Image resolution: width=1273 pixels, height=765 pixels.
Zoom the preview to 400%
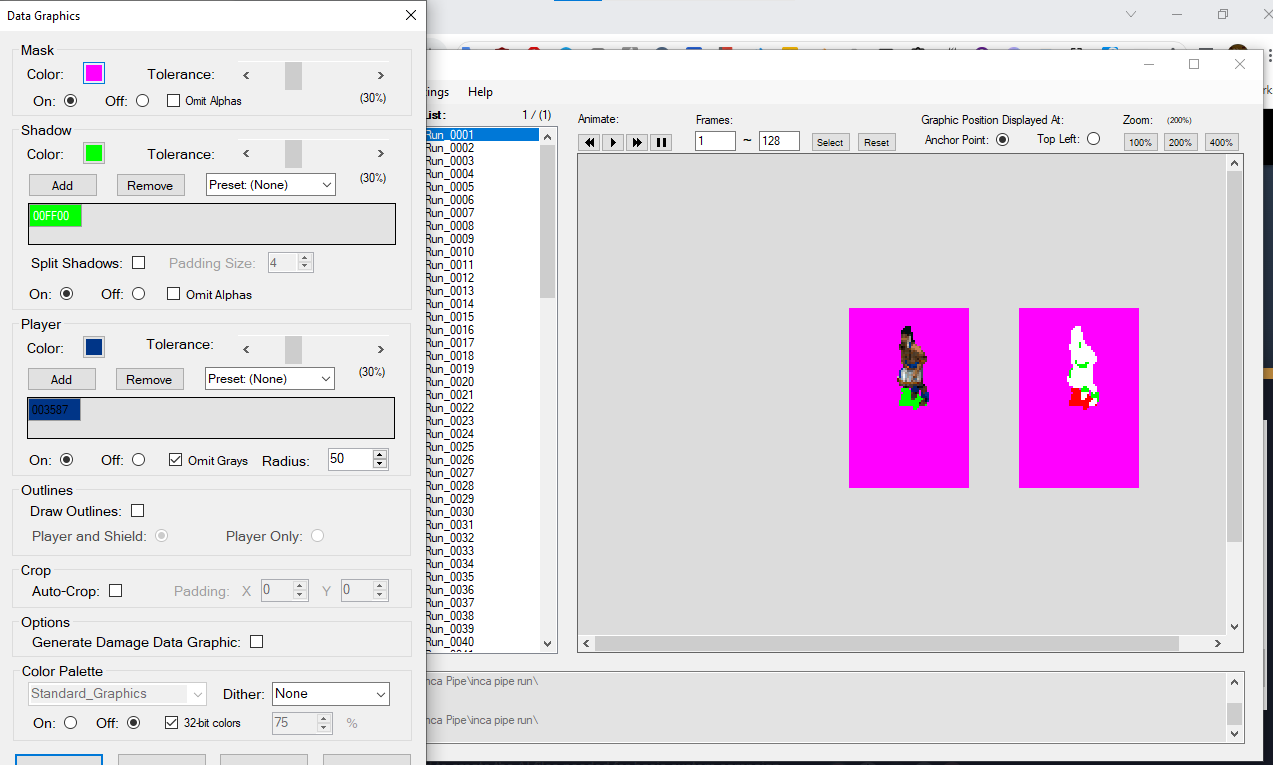tap(1221, 141)
